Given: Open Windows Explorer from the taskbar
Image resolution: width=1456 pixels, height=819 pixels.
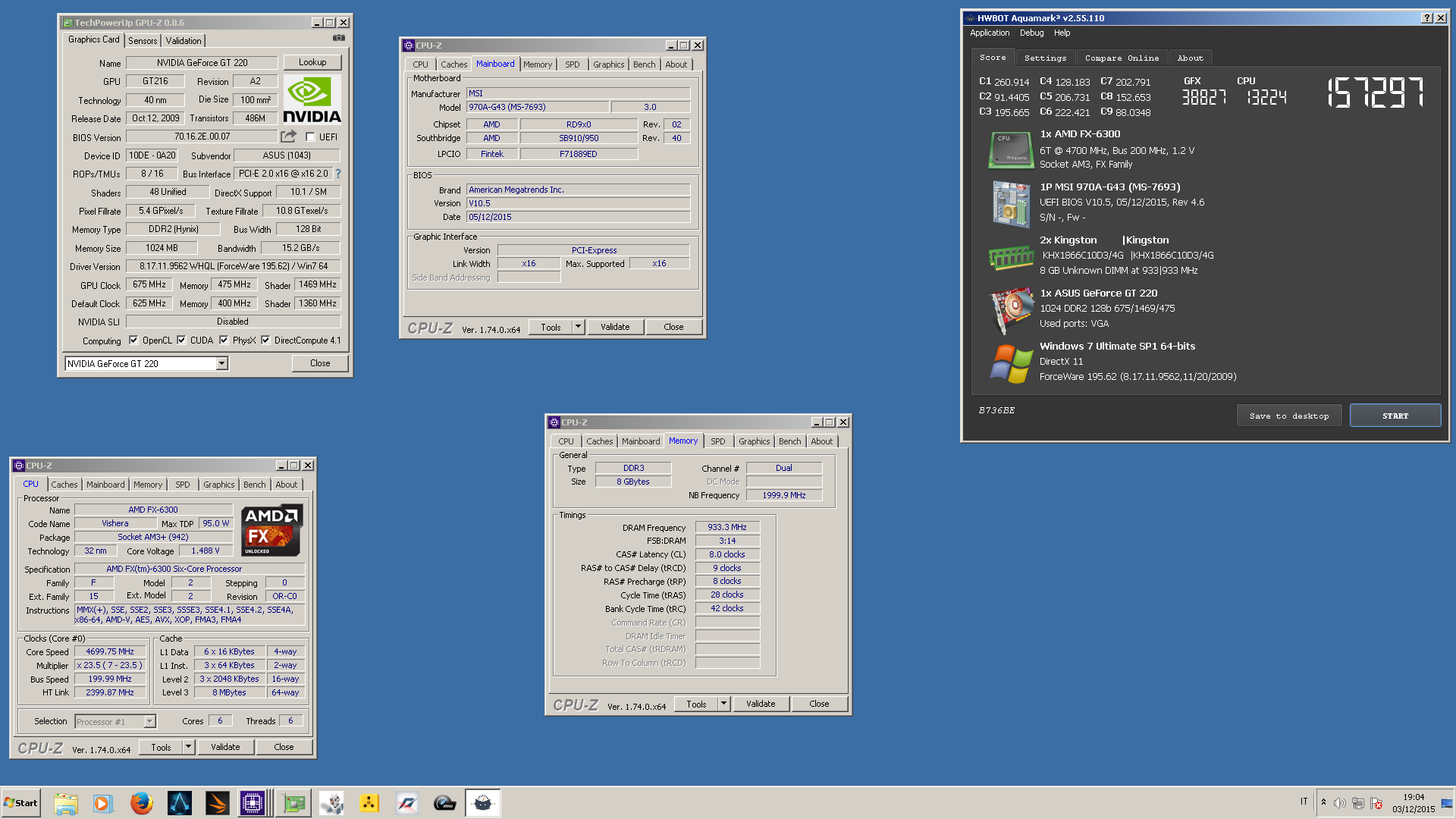Looking at the screenshot, I should 66,803.
